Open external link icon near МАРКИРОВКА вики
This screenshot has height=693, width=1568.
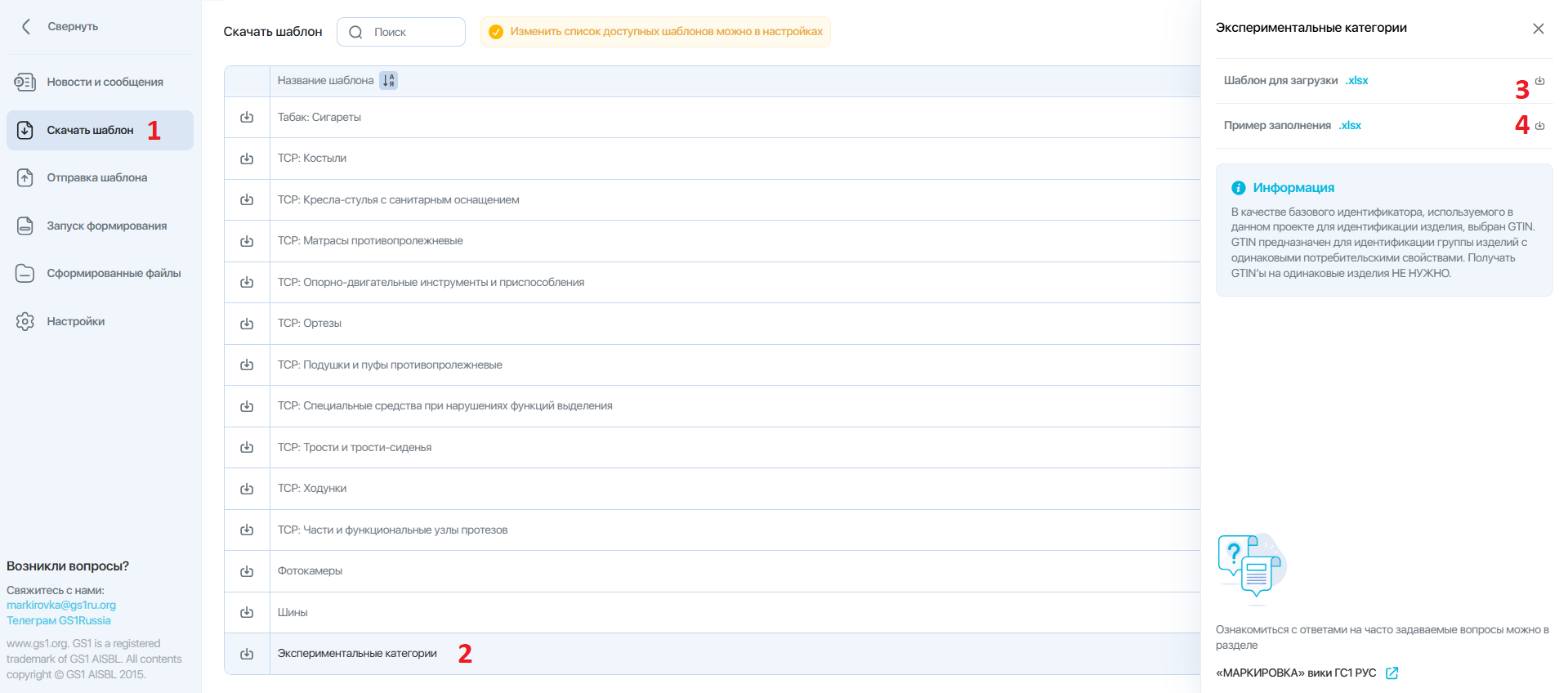[1392, 673]
